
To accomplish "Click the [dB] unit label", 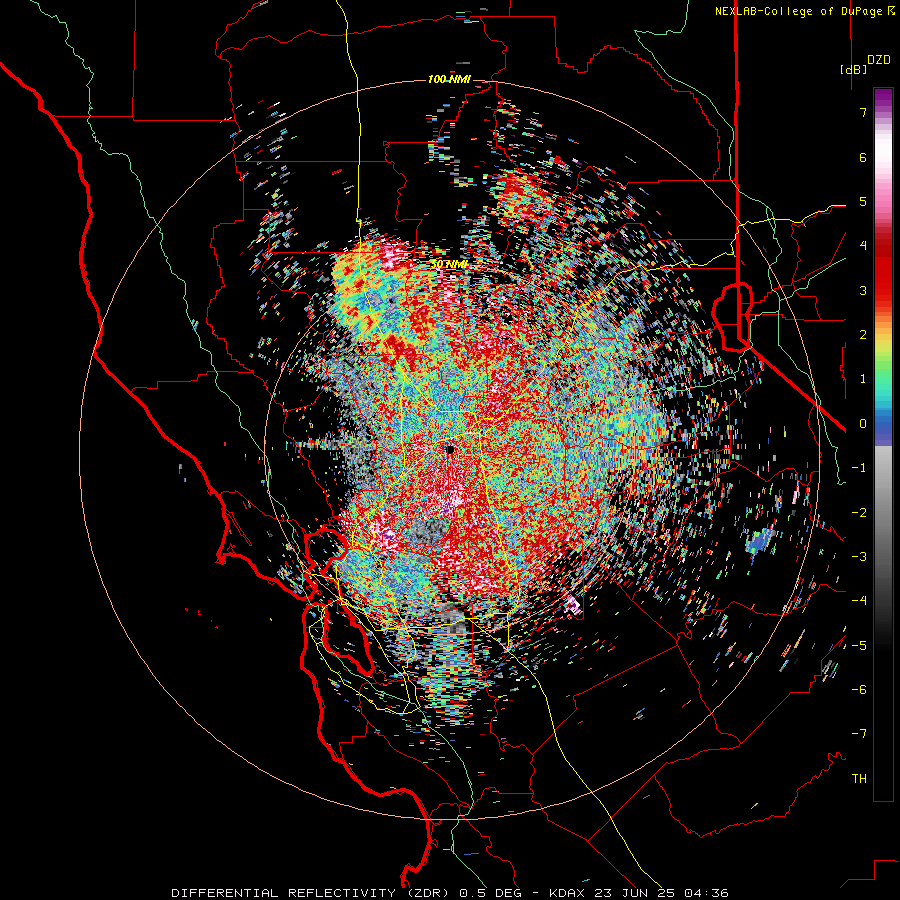I will click(x=853, y=69).
